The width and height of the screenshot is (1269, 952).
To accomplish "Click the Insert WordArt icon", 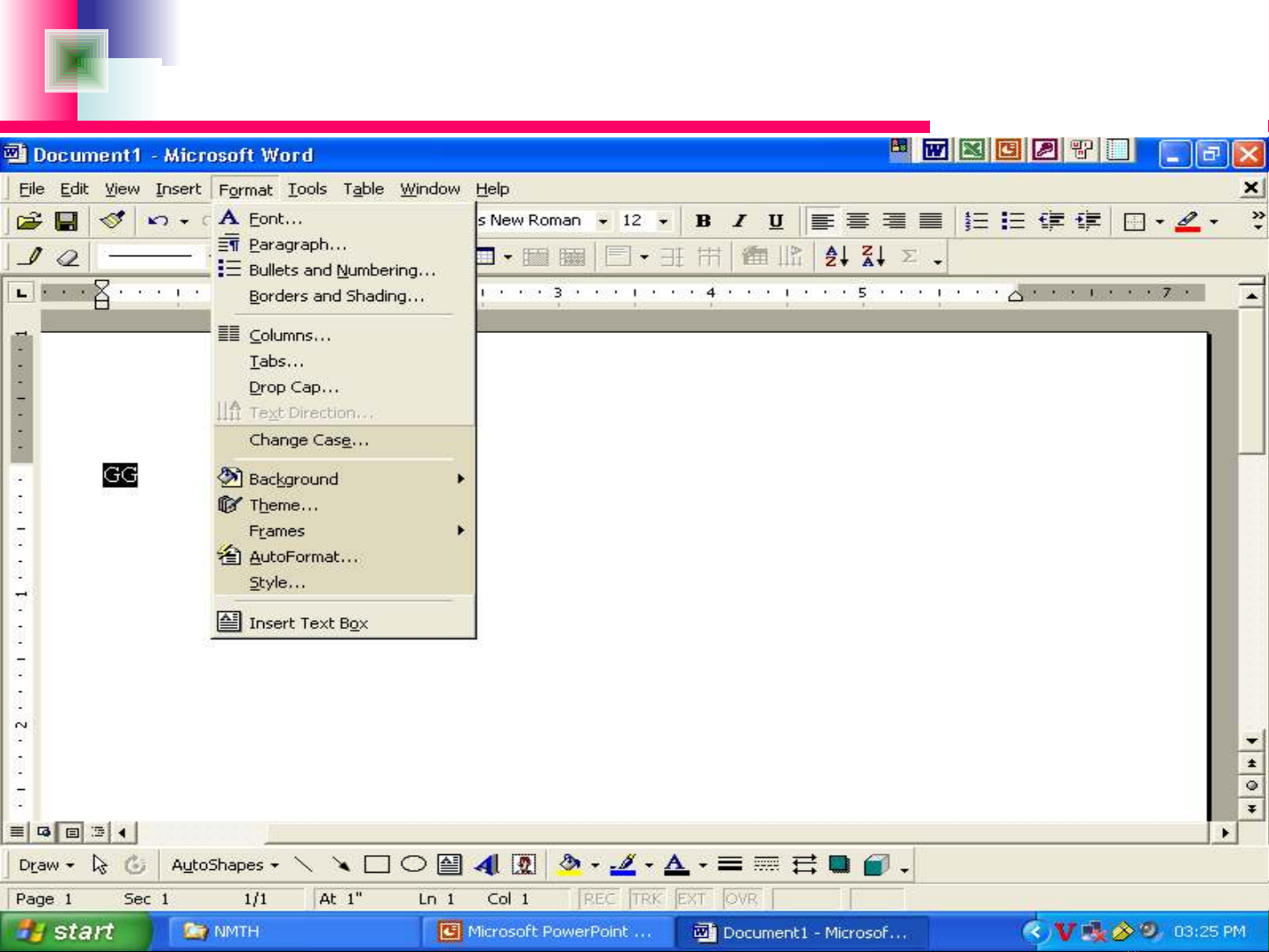I will (486, 865).
